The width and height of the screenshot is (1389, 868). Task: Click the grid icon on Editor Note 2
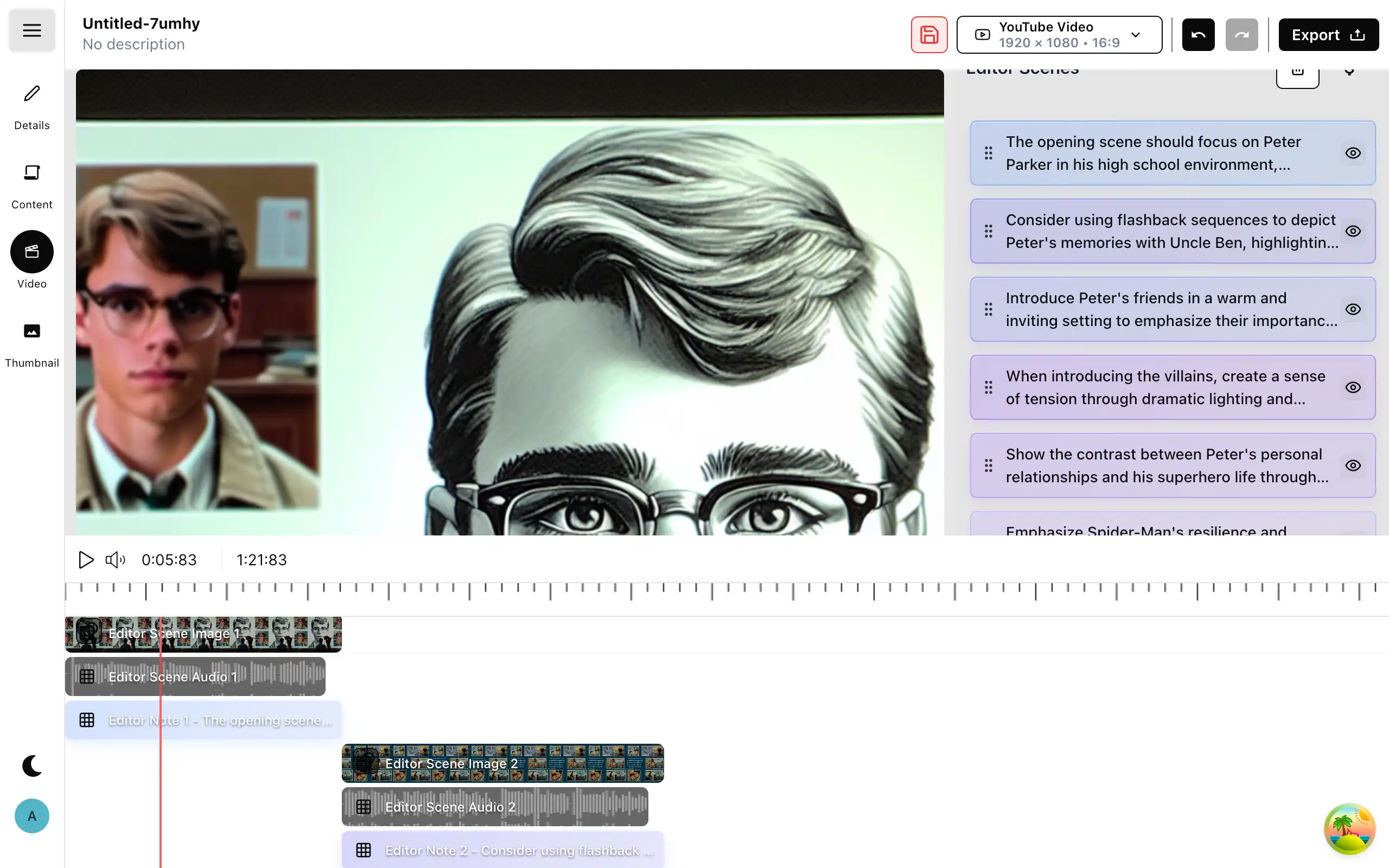coord(364,850)
